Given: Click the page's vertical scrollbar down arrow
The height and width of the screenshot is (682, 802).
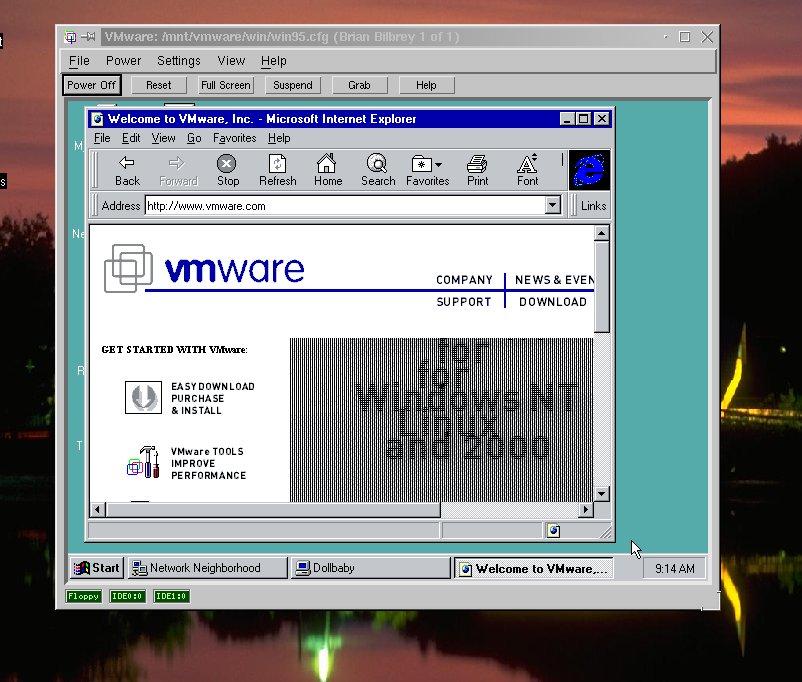Looking at the screenshot, I should click(601, 493).
